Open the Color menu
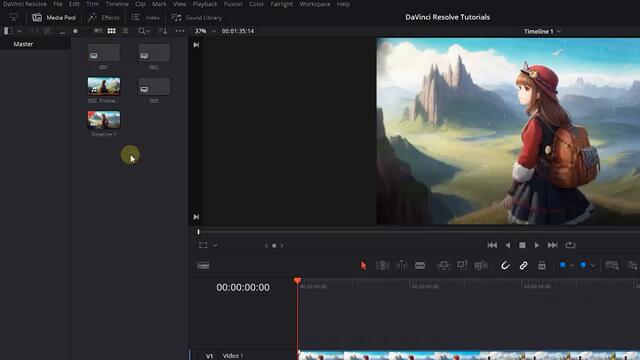 [256, 4]
